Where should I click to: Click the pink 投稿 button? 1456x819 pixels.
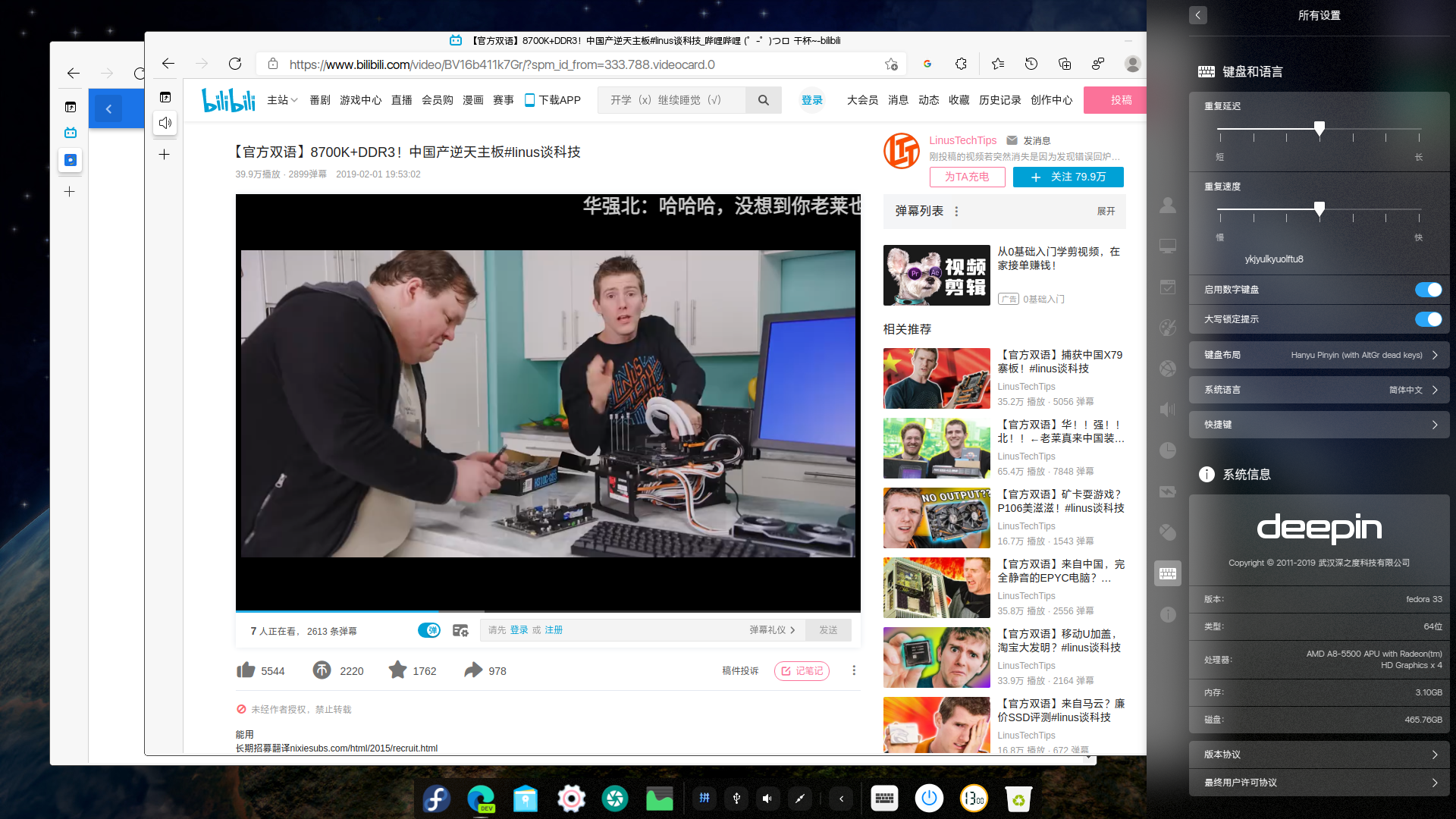point(1120,100)
